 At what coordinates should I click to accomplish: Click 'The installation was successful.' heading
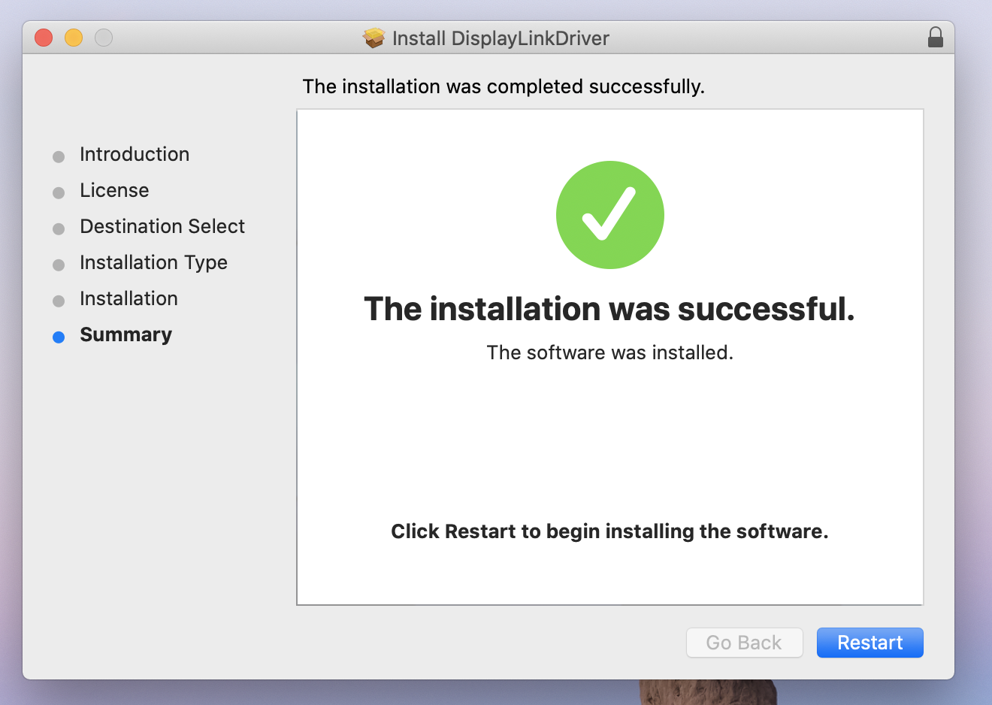click(x=609, y=309)
